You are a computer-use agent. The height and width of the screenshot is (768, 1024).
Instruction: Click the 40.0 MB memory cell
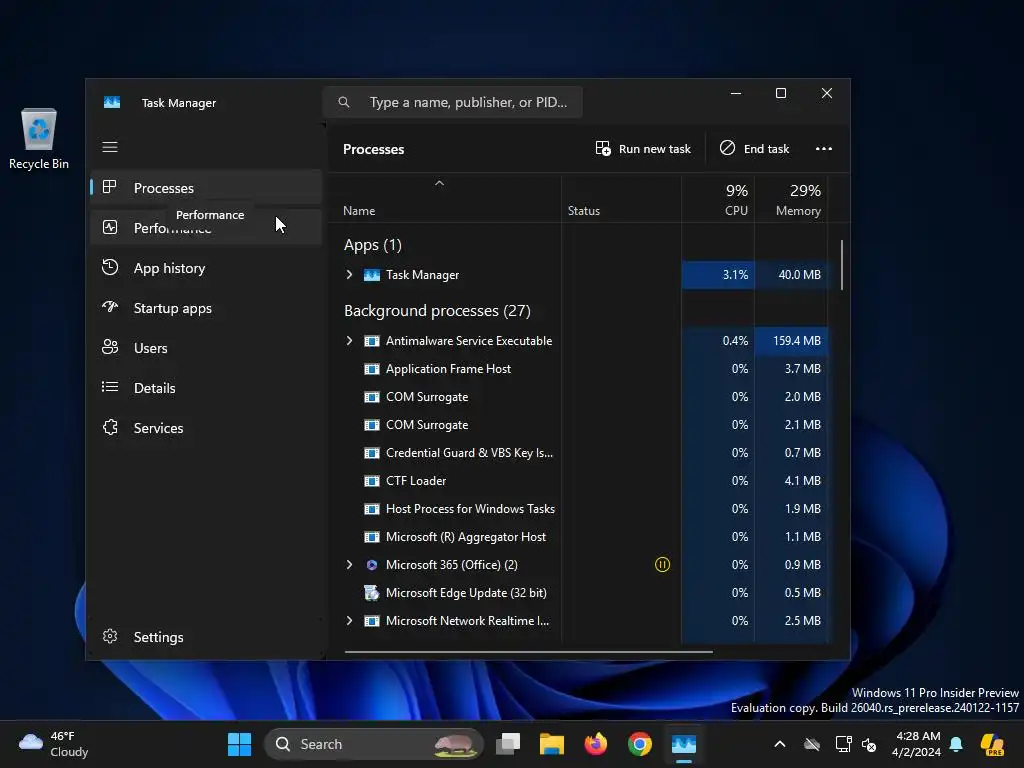pyautogui.click(x=792, y=275)
